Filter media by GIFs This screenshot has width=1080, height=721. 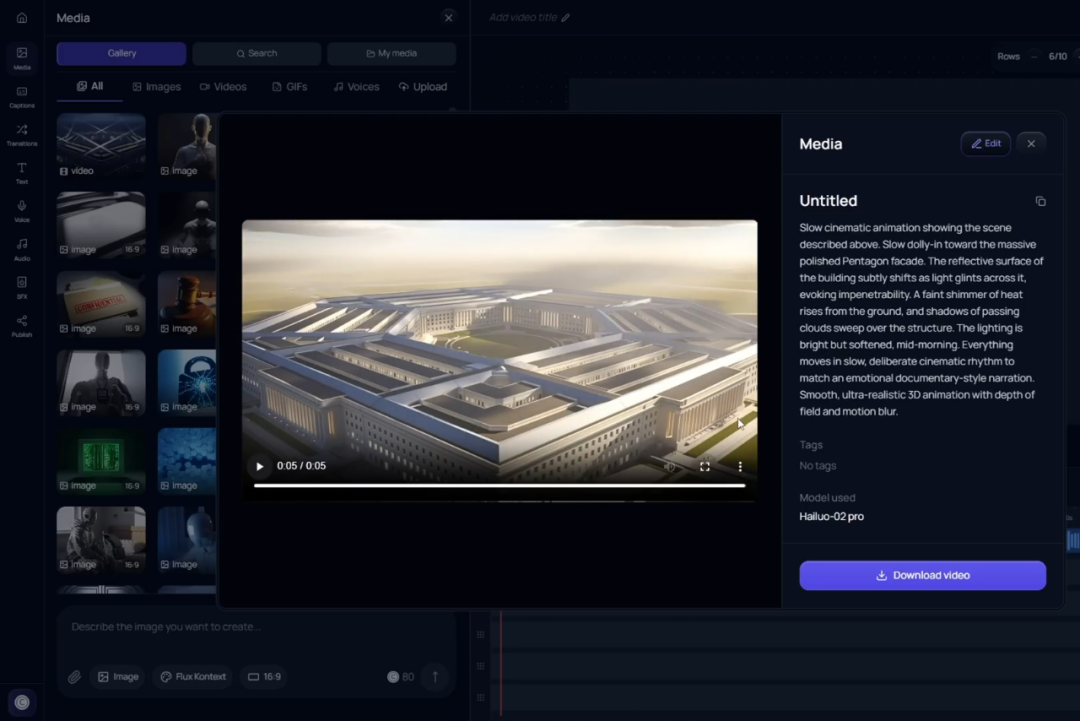(290, 87)
